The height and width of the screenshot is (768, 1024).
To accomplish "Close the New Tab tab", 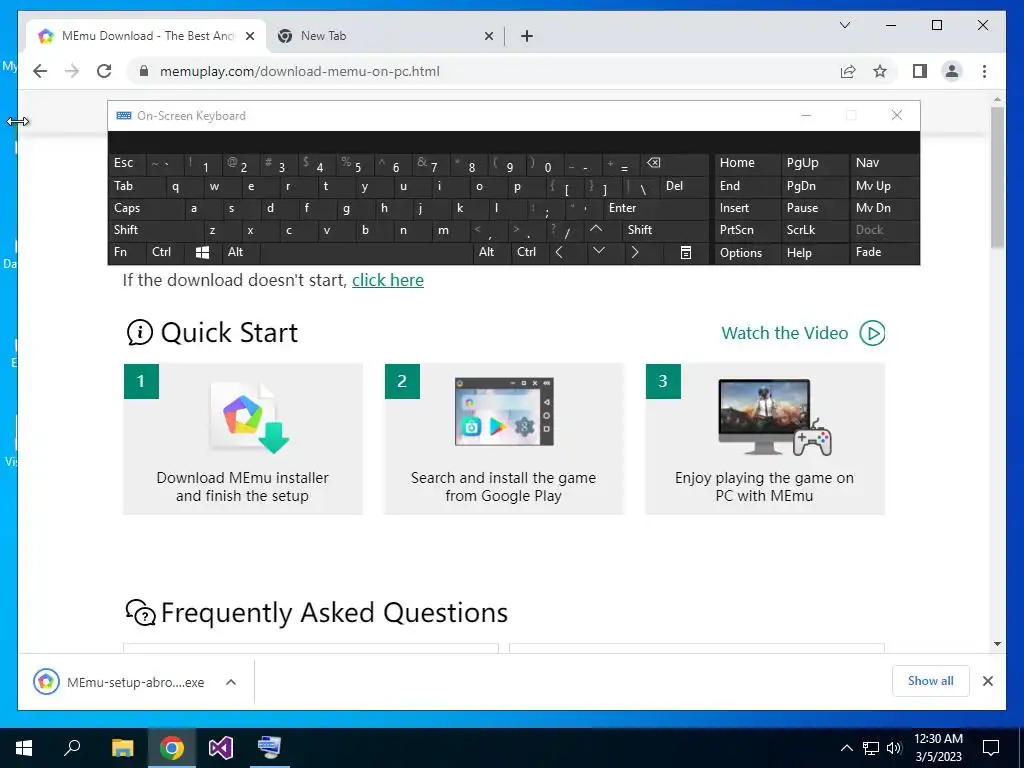I will 488,36.
